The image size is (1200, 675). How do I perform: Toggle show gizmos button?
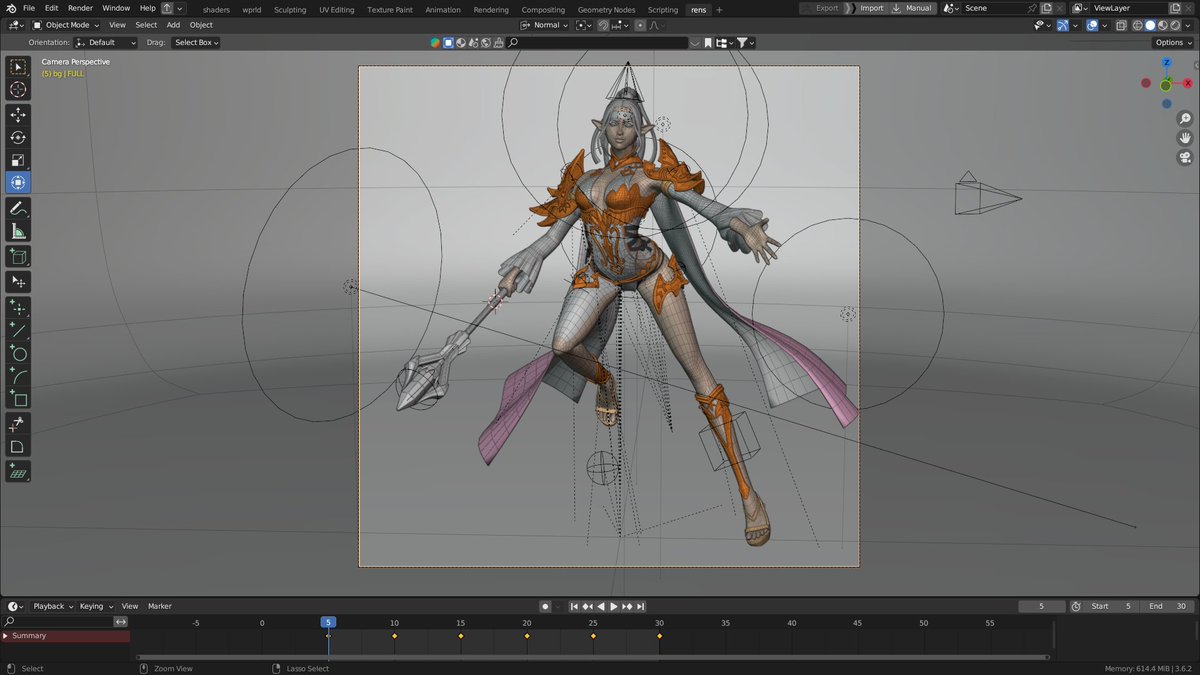(1065, 25)
